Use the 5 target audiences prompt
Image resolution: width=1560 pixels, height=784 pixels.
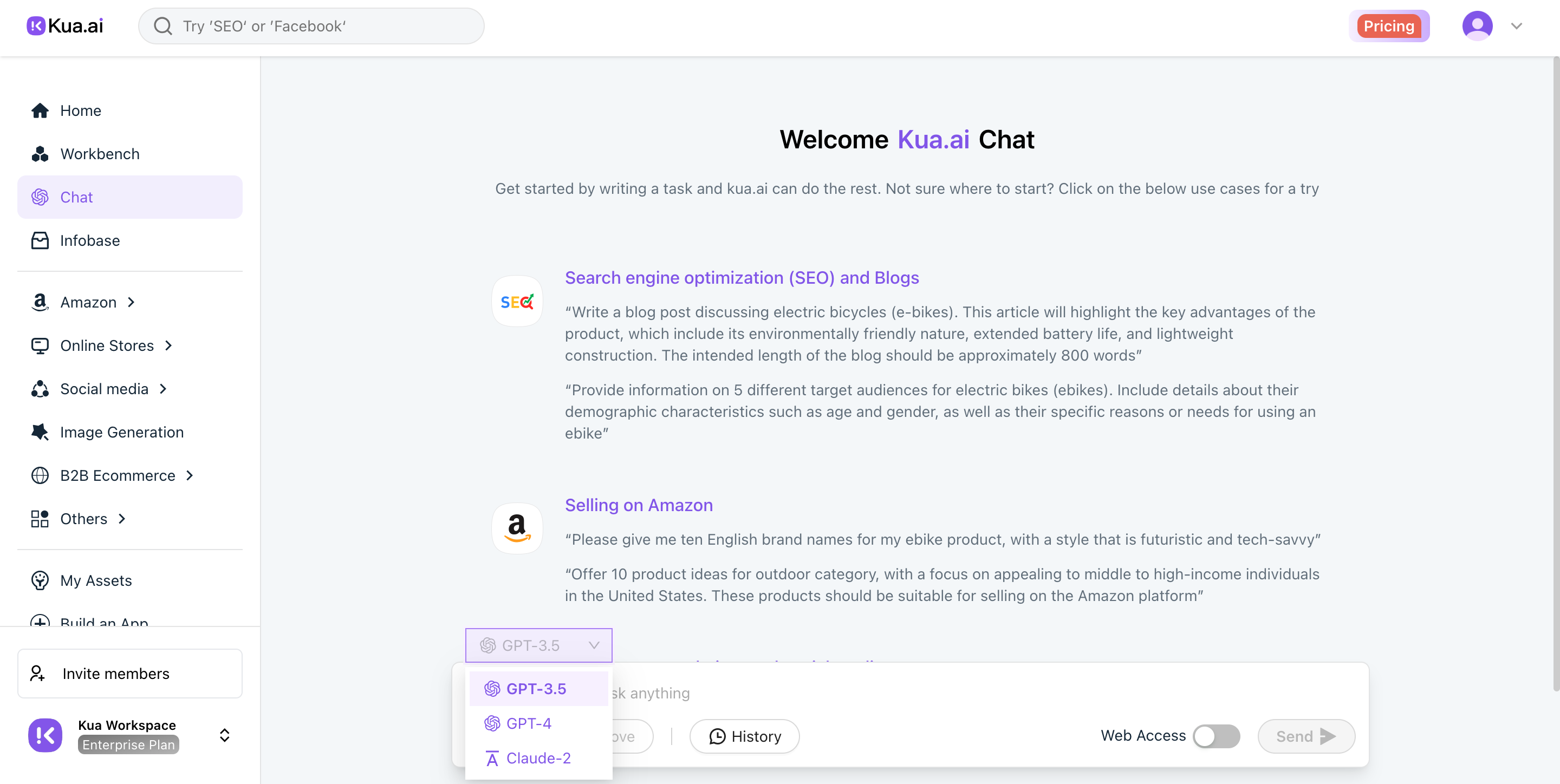940,411
